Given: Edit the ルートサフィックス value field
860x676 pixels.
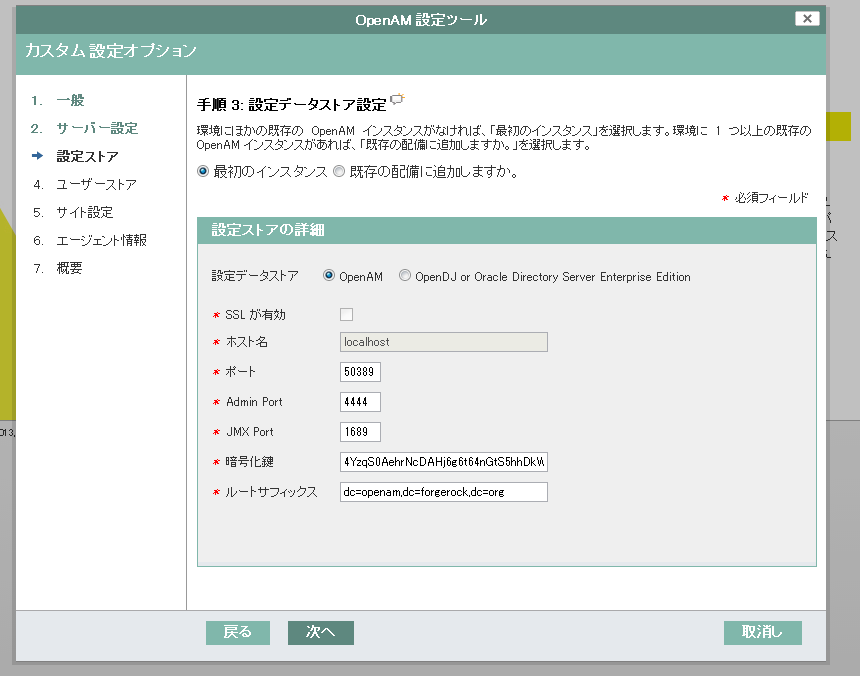Looking at the screenshot, I should click(443, 491).
